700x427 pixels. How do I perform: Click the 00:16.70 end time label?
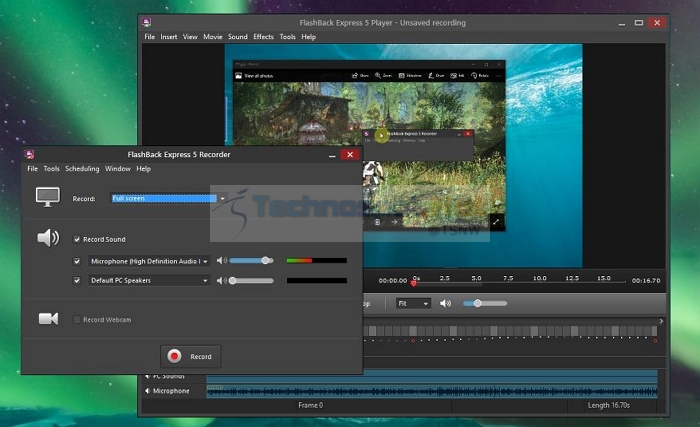pyautogui.click(x=646, y=280)
